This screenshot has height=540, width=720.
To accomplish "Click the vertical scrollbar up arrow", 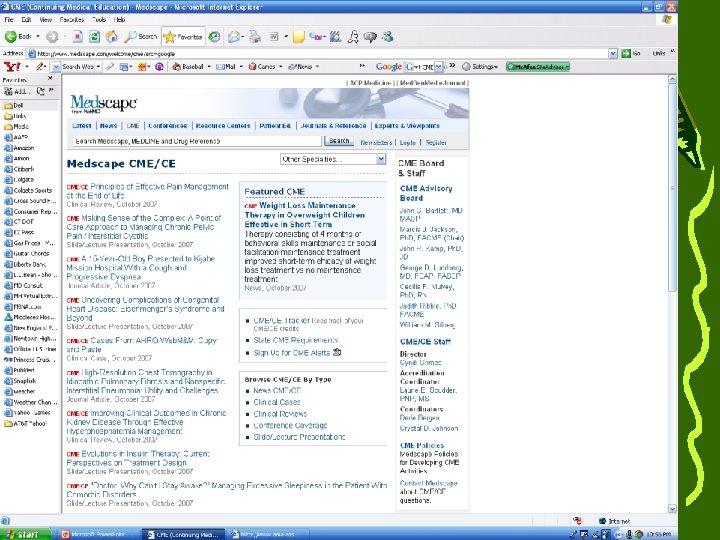I will pyautogui.click(x=672, y=79).
